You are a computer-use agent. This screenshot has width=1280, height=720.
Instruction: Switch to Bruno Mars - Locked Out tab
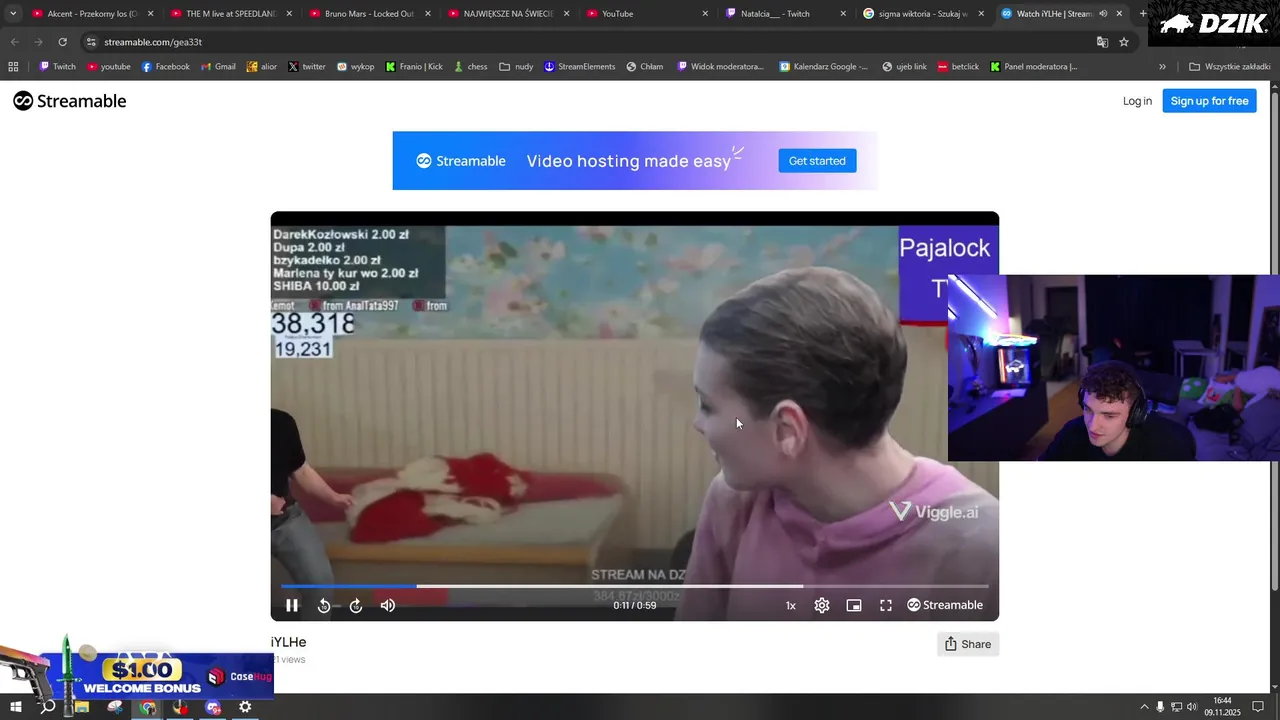click(369, 14)
